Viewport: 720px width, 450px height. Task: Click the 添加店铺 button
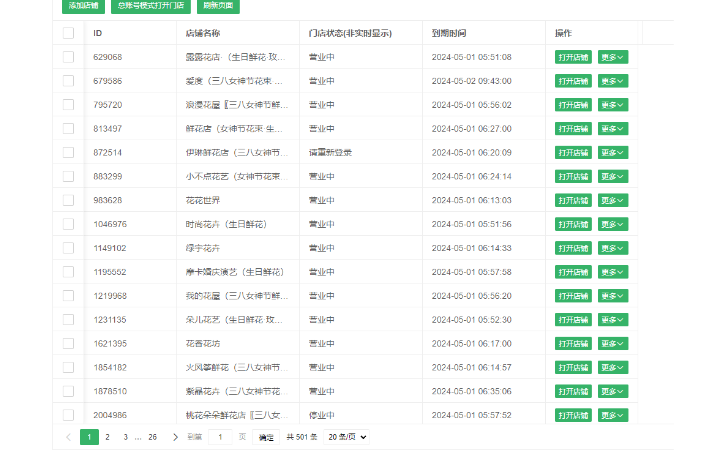click(x=83, y=6)
